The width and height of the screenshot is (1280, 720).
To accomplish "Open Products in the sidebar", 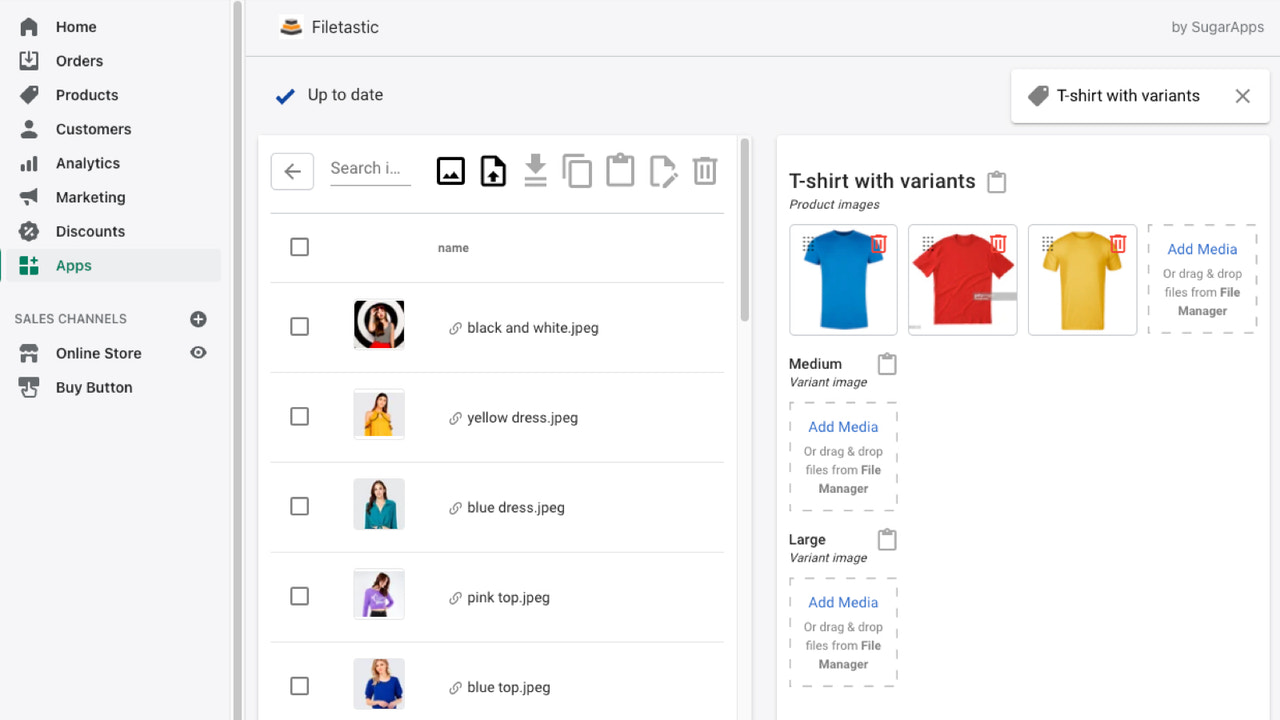I will [x=87, y=94].
